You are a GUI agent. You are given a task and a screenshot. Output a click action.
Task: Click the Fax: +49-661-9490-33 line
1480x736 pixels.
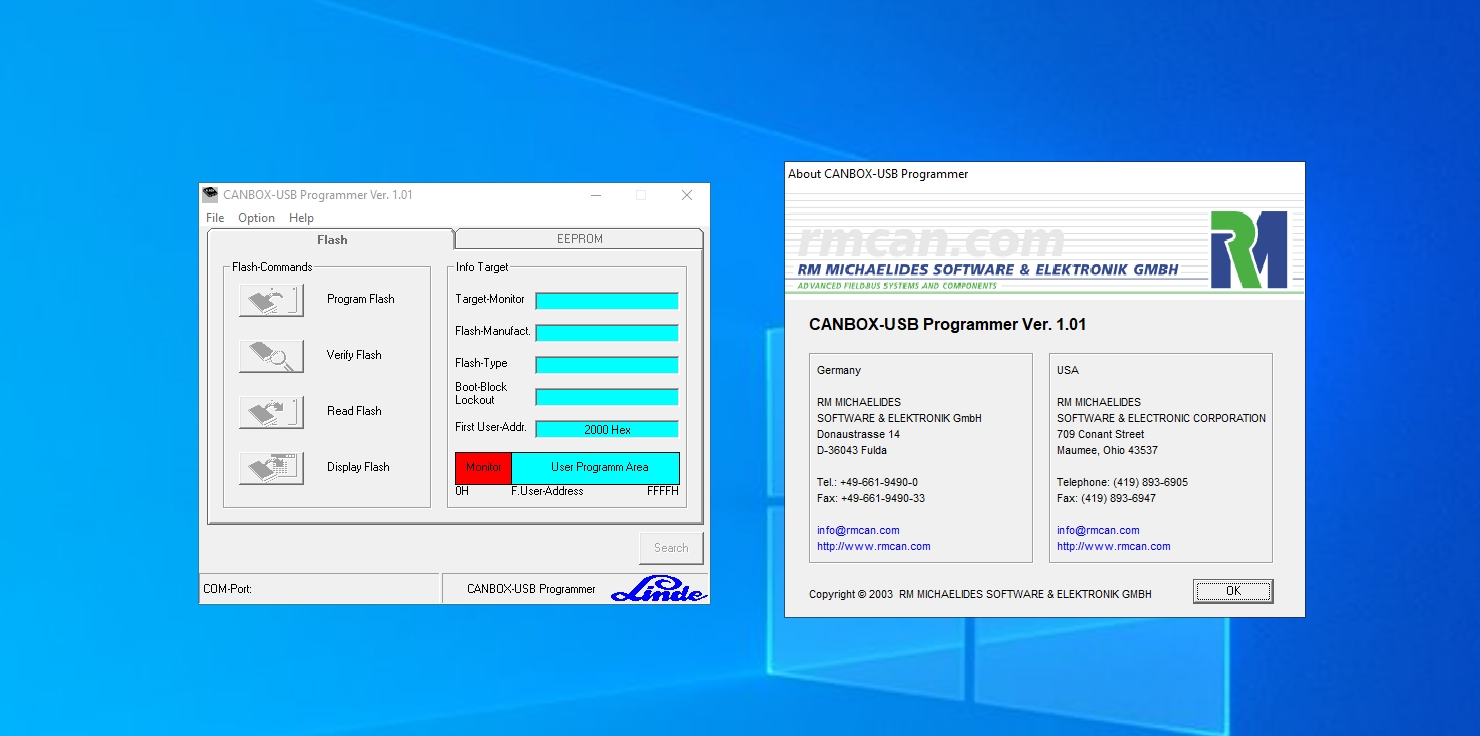pyautogui.click(x=871, y=498)
